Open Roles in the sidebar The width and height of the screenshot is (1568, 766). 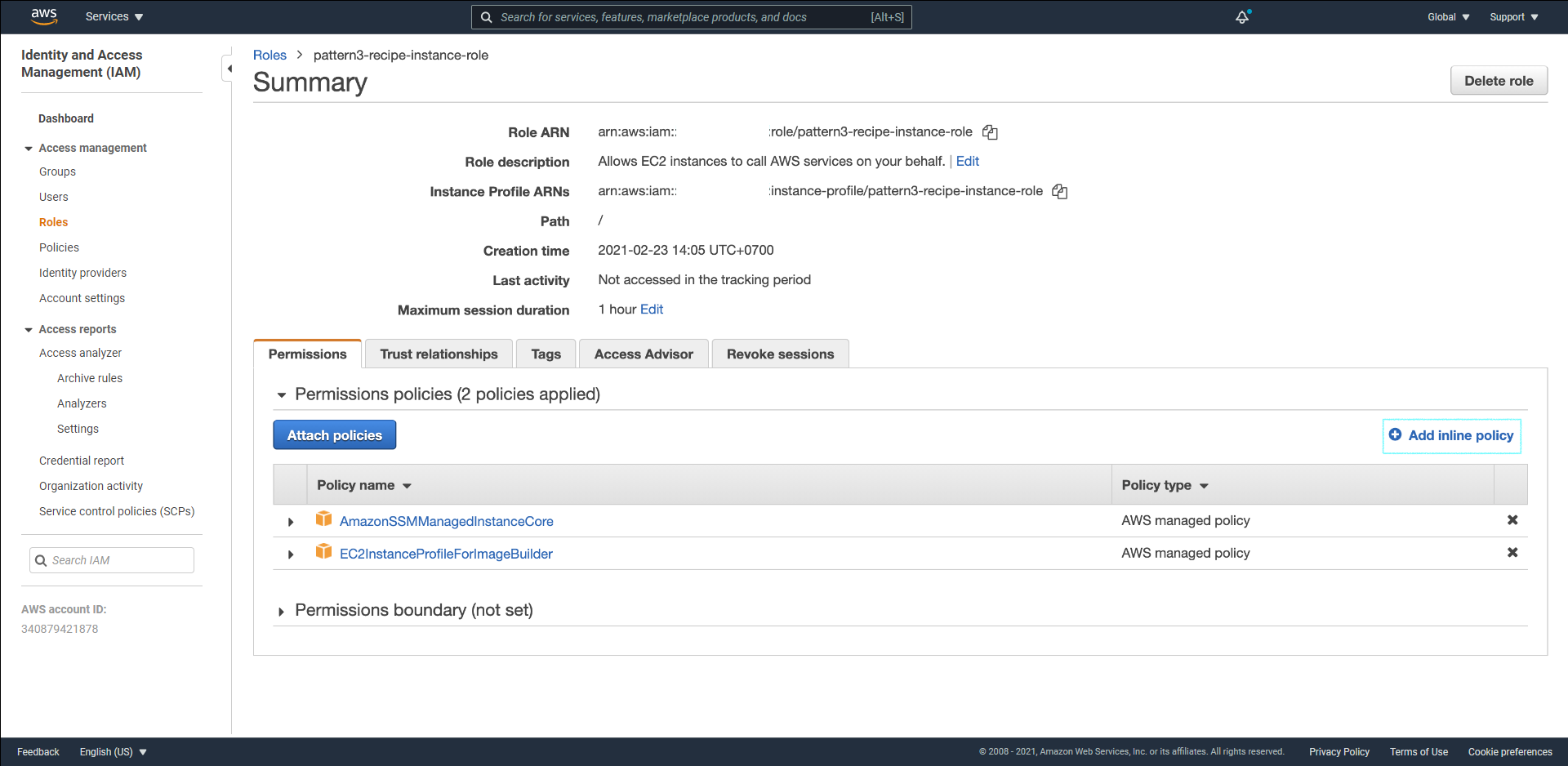point(53,222)
